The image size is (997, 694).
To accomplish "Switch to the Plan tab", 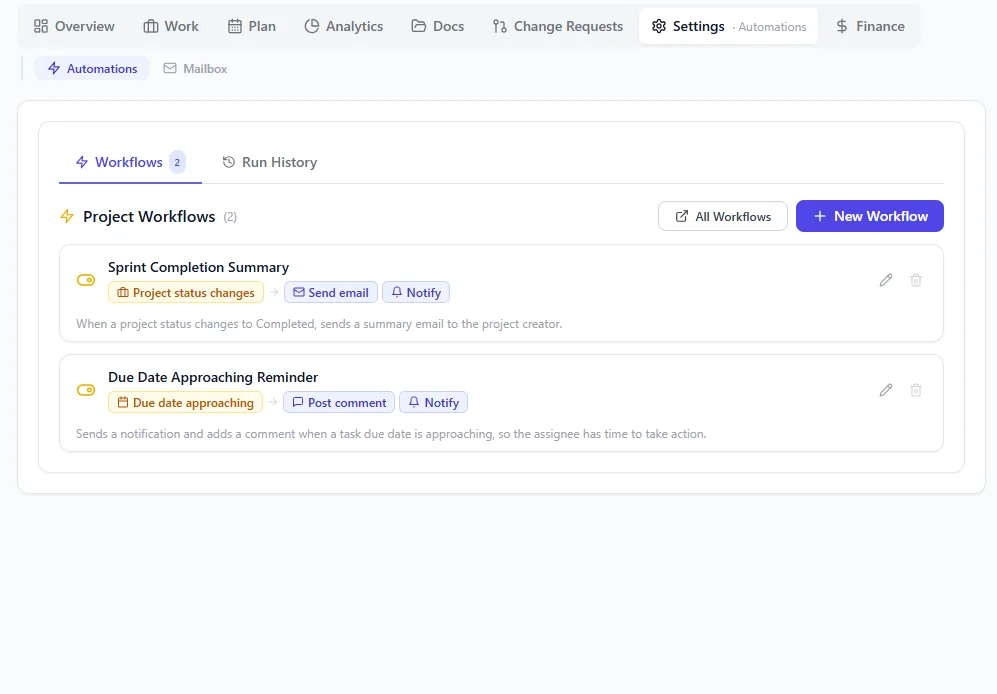I will point(252,26).
